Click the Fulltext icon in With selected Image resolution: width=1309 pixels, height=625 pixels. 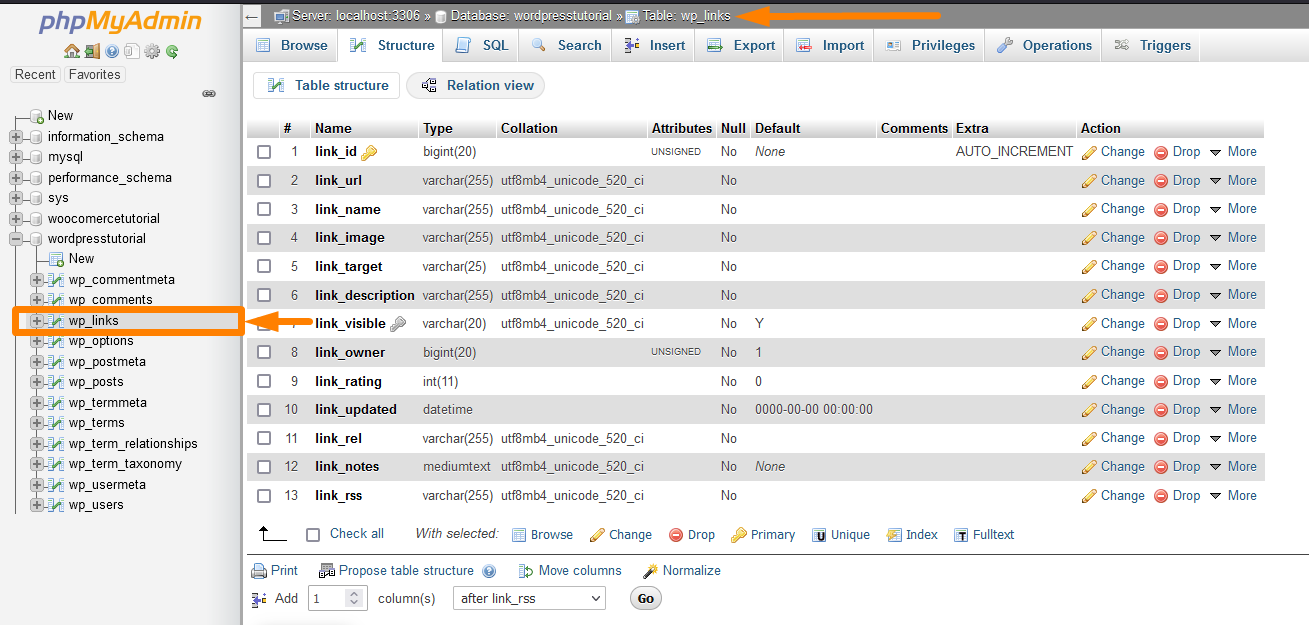[x=961, y=535]
